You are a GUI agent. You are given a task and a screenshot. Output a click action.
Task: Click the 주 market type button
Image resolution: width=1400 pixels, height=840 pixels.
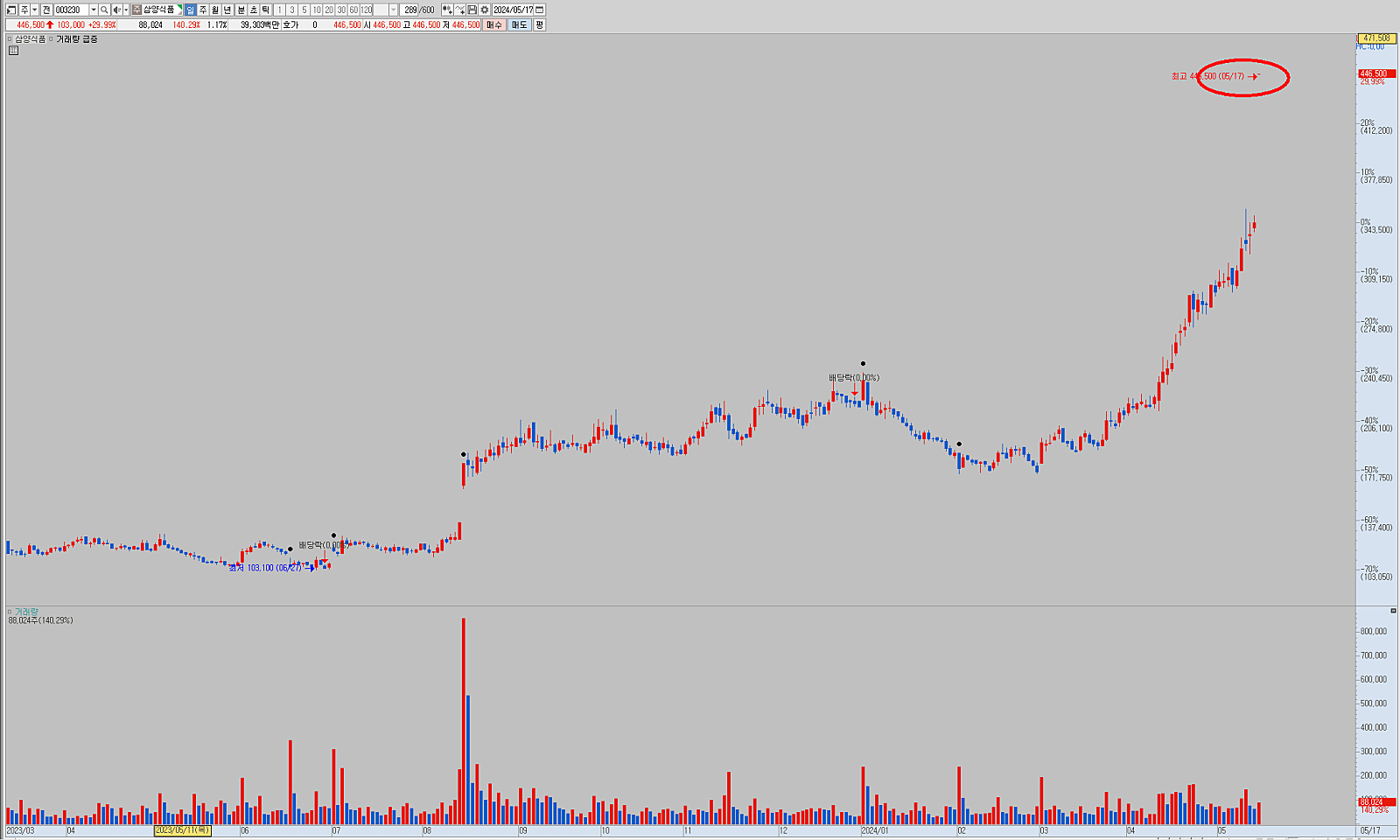[24, 10]
